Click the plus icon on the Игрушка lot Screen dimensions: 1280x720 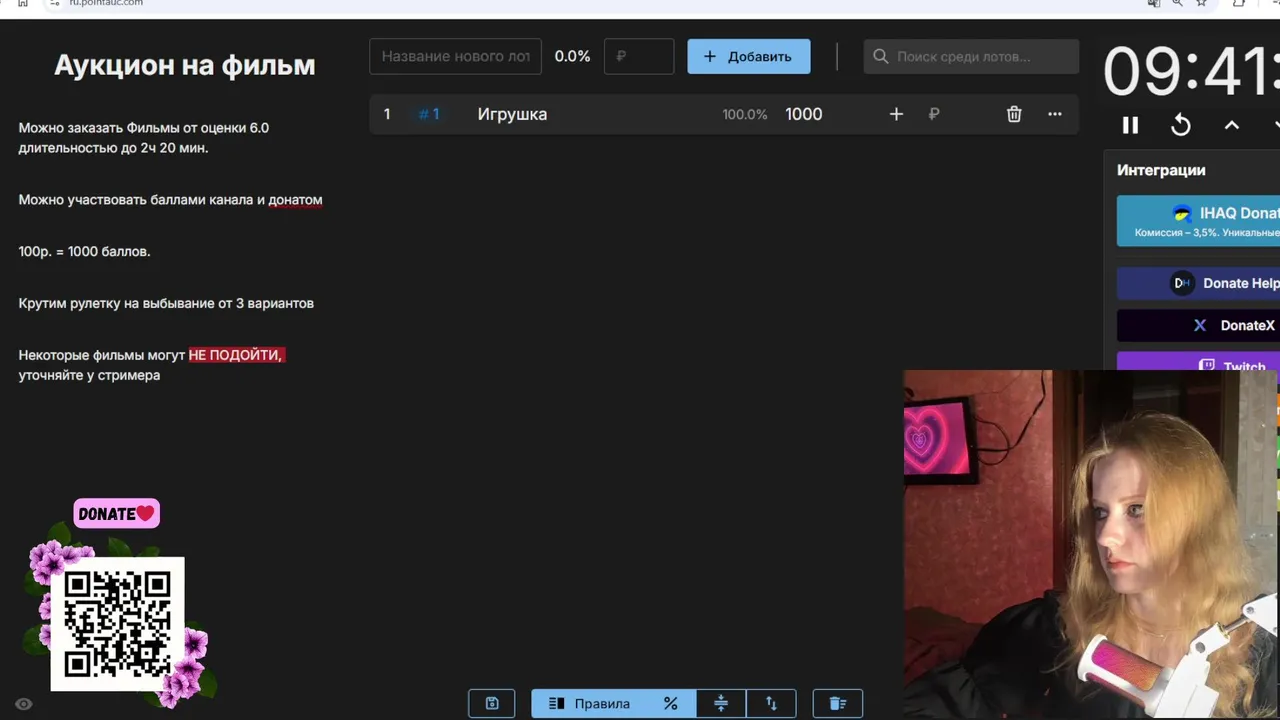click(896, 114)
